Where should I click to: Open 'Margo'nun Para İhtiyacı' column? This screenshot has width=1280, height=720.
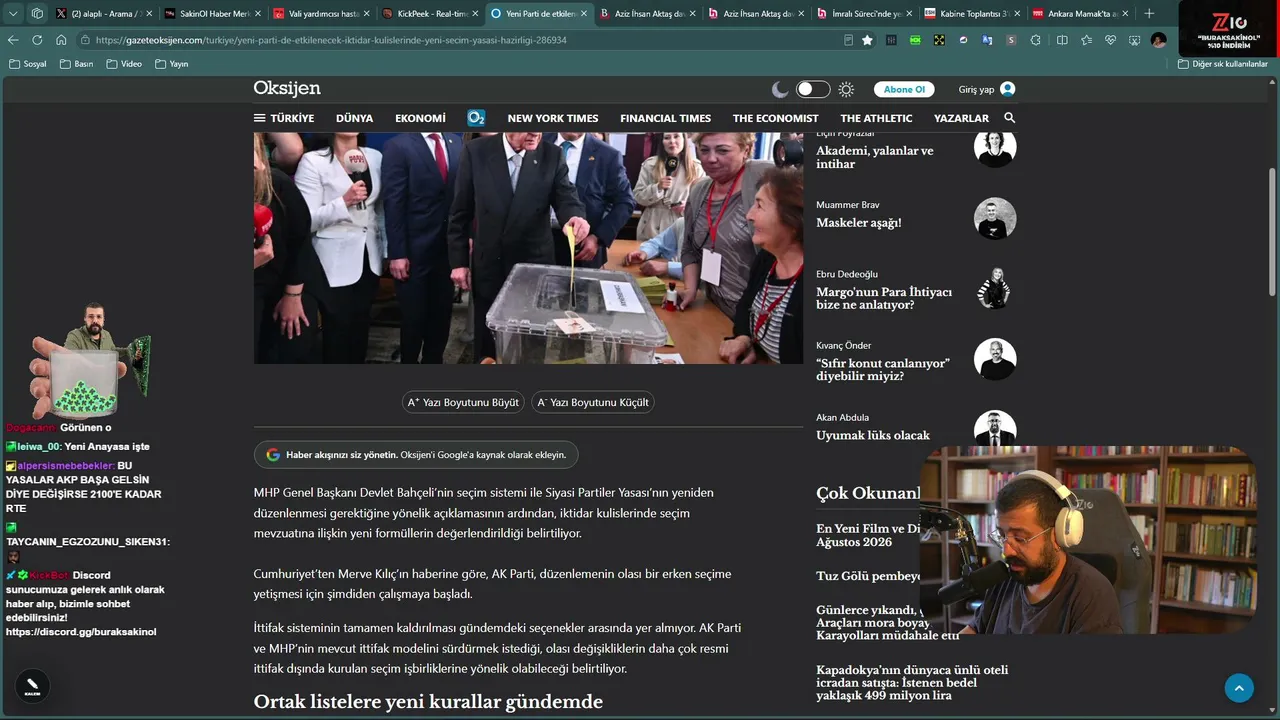[884, 298]
